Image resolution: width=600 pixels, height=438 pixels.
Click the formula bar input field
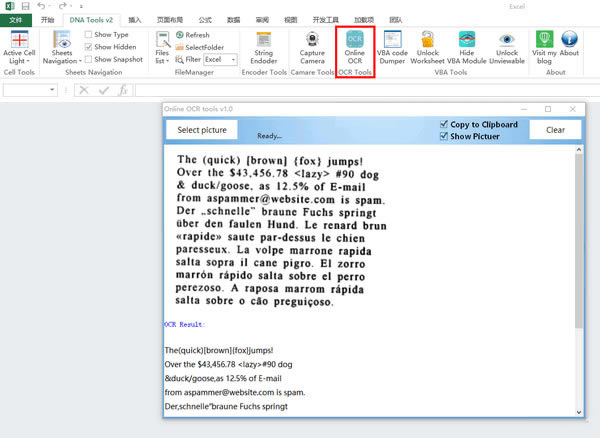(x=367, y=90)
